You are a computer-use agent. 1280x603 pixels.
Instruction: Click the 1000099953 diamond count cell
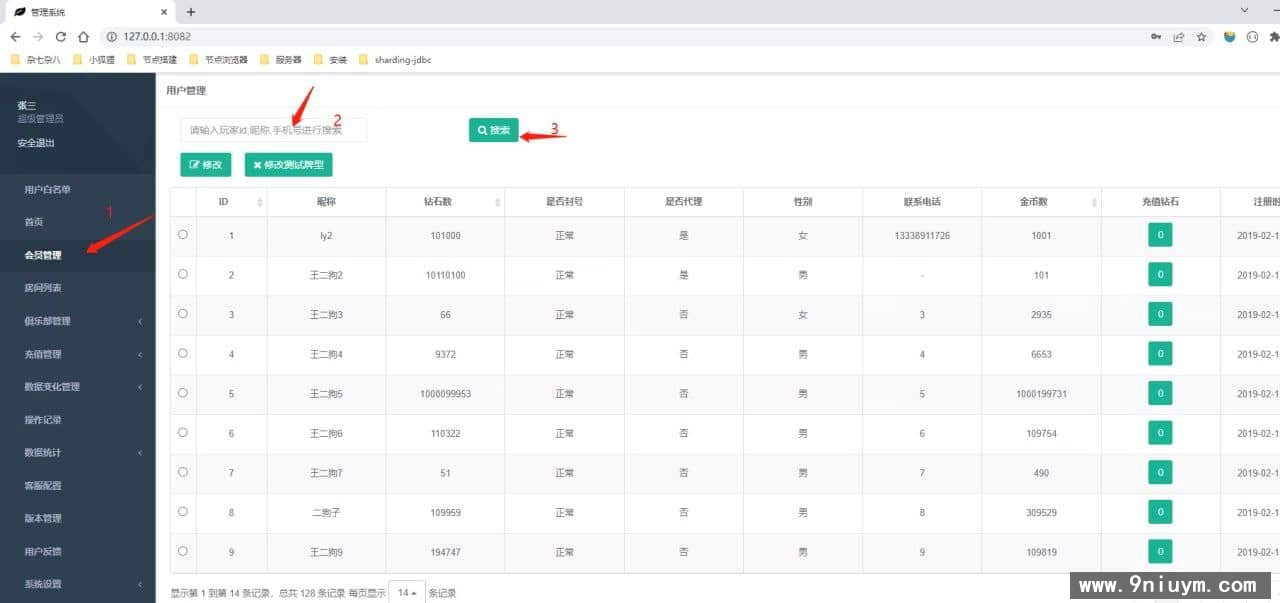tap(445, 394)
